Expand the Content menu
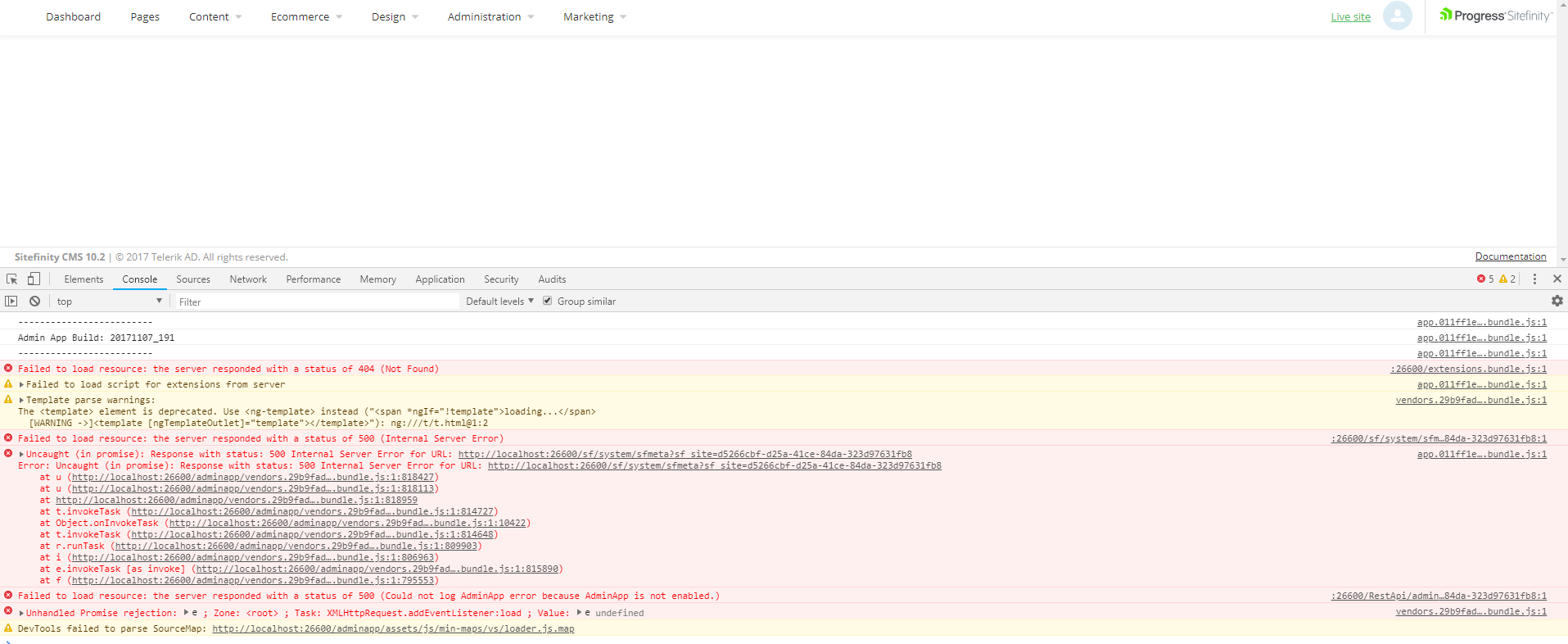 (215, 16)
